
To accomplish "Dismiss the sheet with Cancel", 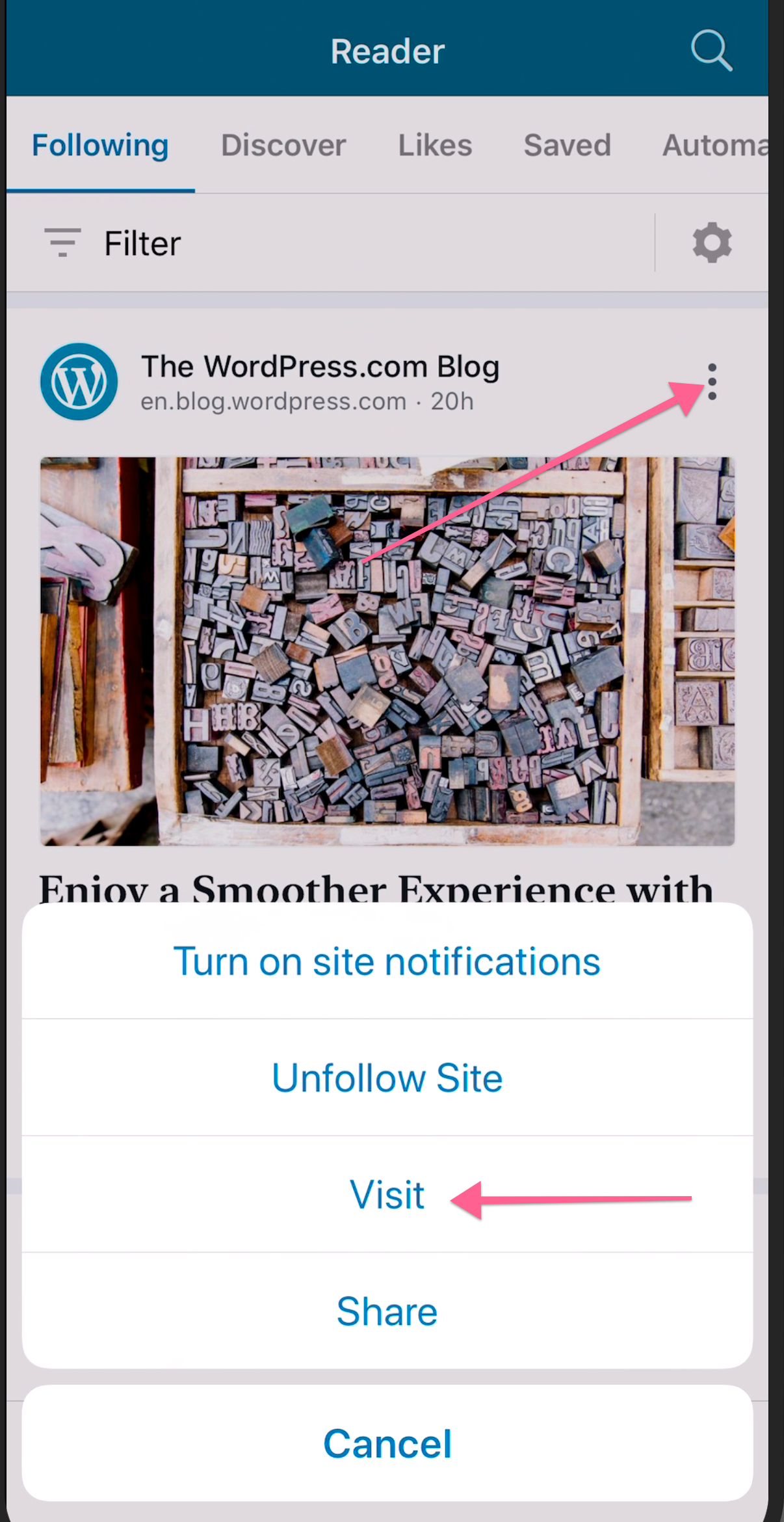I will [387, 1443].
